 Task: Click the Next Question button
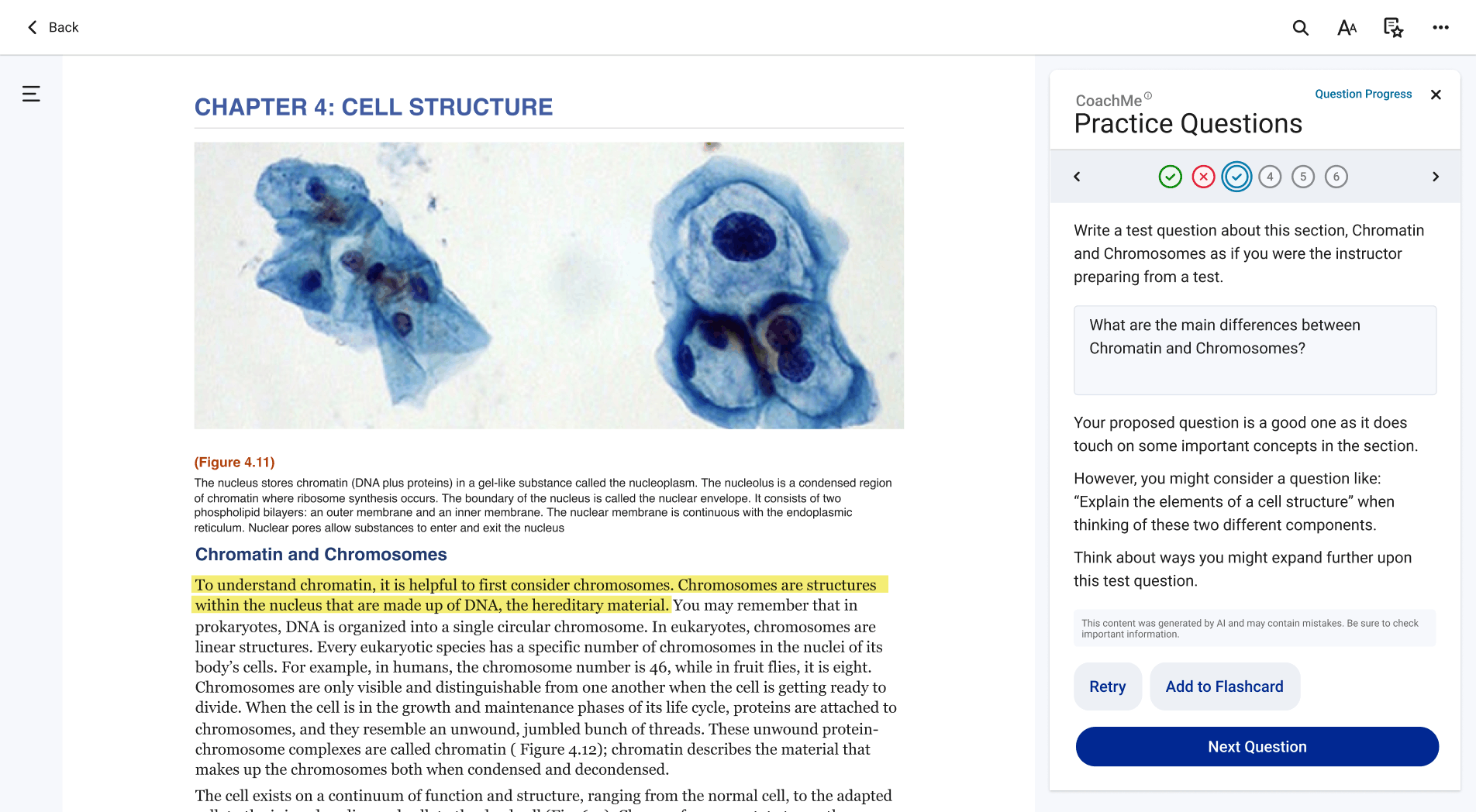(1257, 747)
